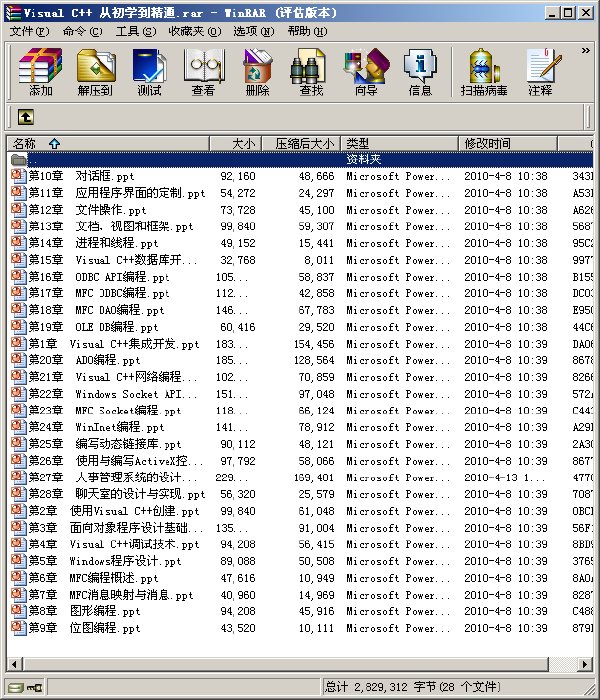
Task: Select file 第2章 使用Visual C++创建.ppt
Action: click(114, 511)
